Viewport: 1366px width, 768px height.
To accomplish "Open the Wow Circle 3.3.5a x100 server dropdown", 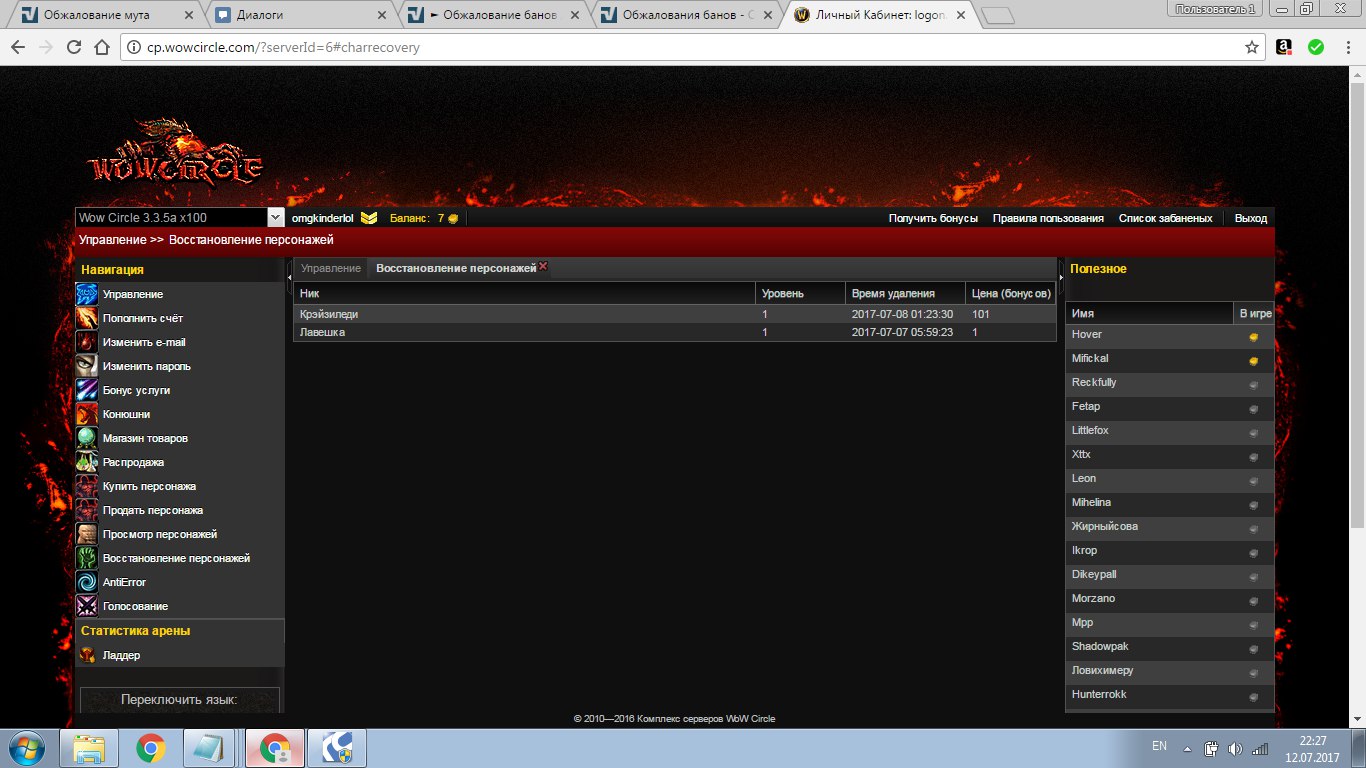I will (276, 218).
